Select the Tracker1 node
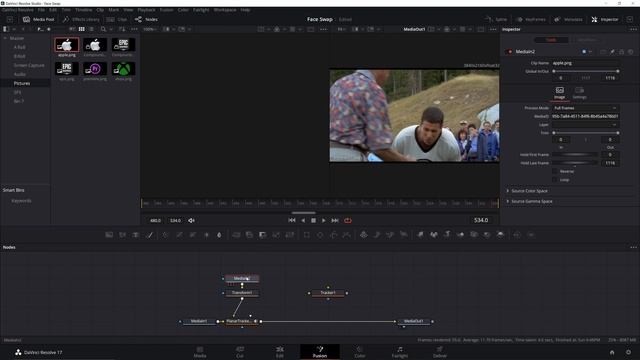 [x=328, y=293]
